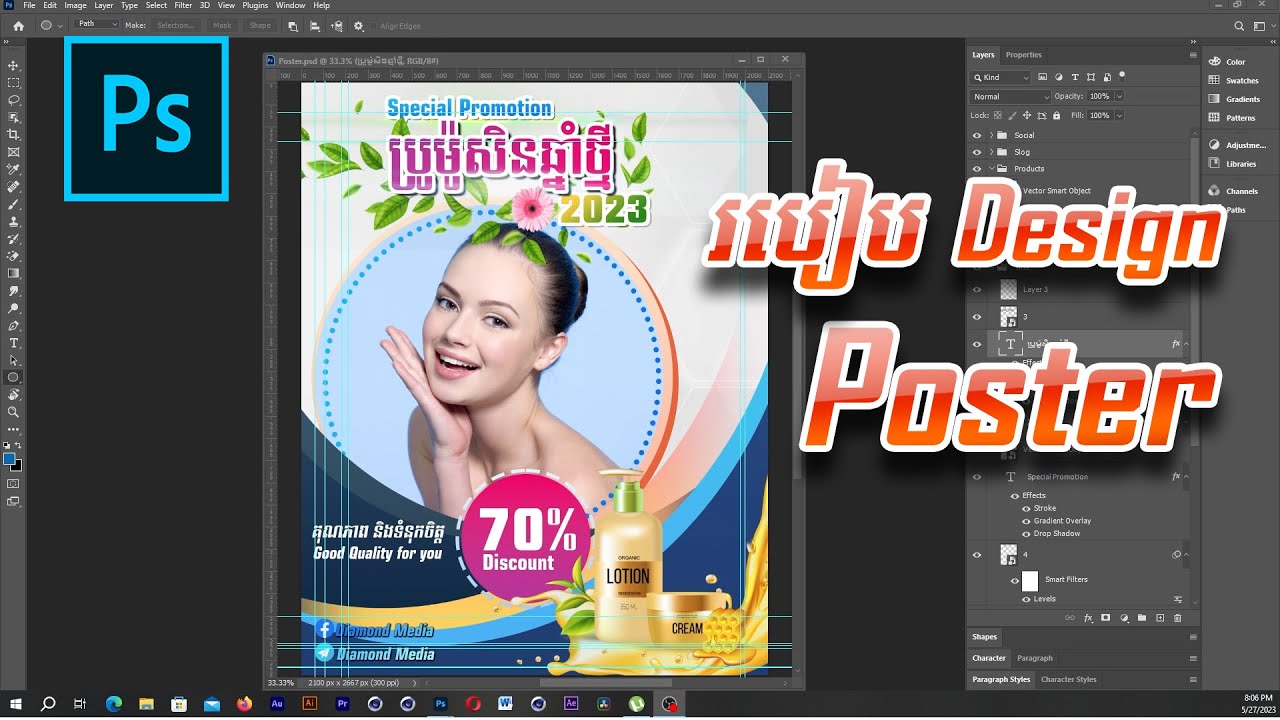Hide the Slog group layer

977,152
